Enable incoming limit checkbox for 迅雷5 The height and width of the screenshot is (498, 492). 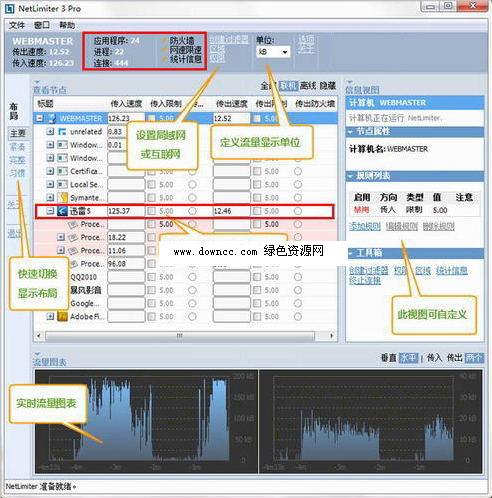[x=151, y=211]
